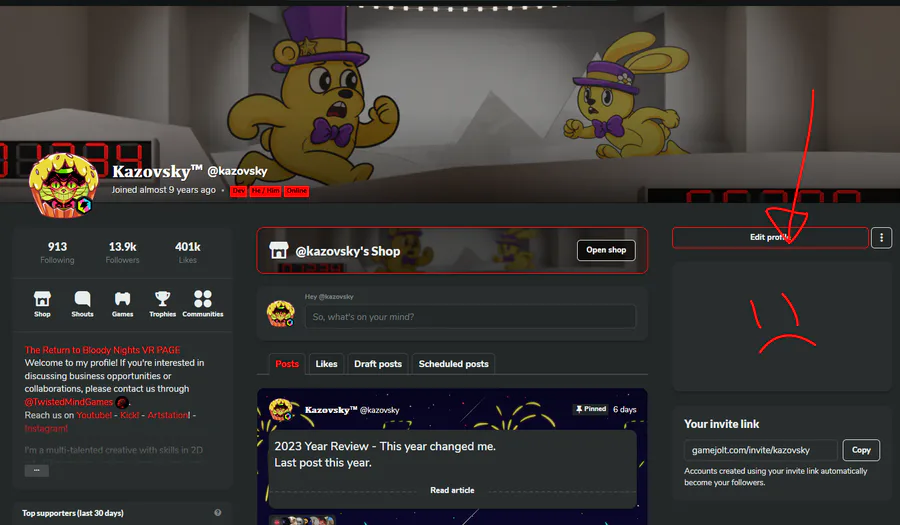
Task: Click the '6 days' post timestamp
Action: (x=624, y=409)
